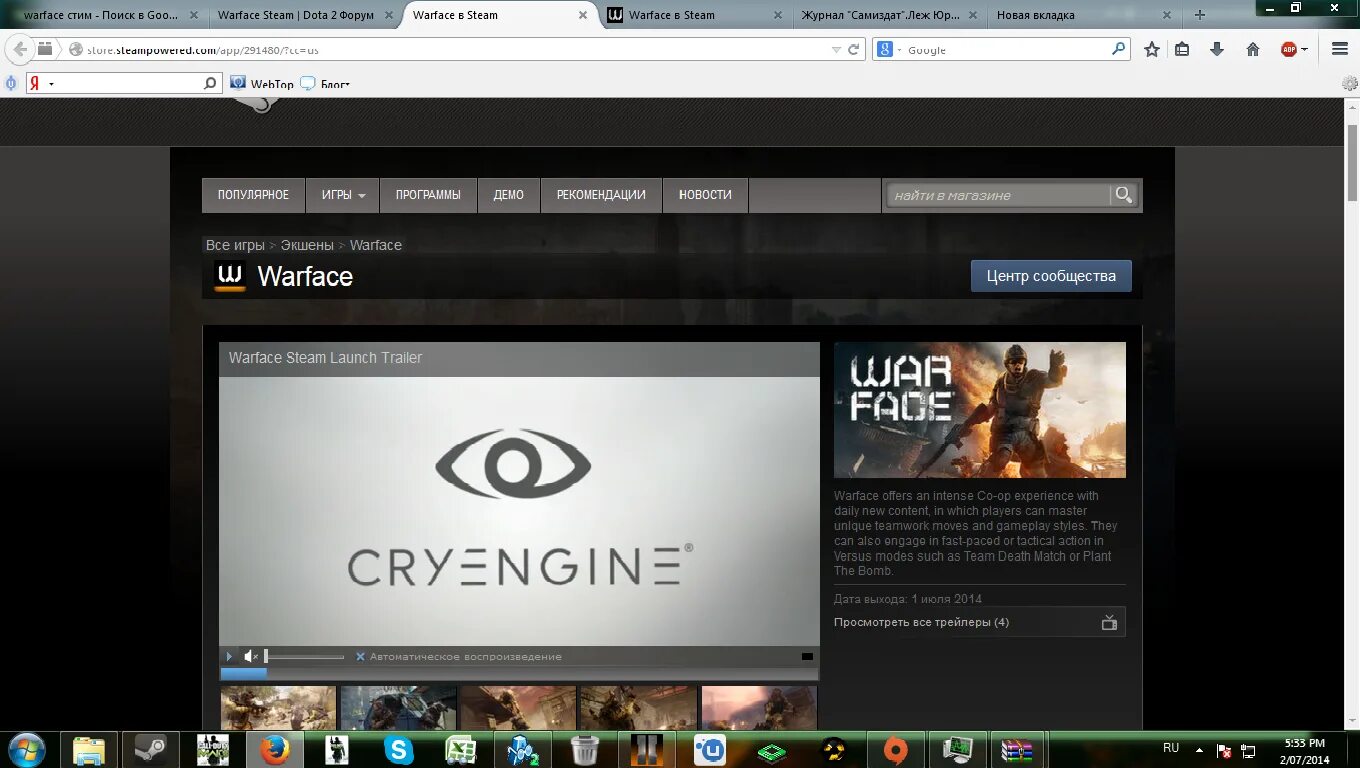Click the Yandex bar search magnifier
This screenshot has height=768, width=1360.
pos(210,83)
